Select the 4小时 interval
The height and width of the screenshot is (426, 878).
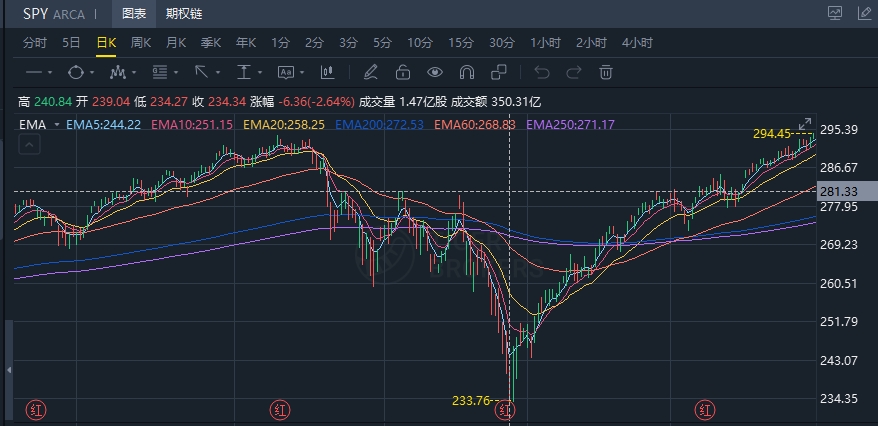[x=637, y=43]
